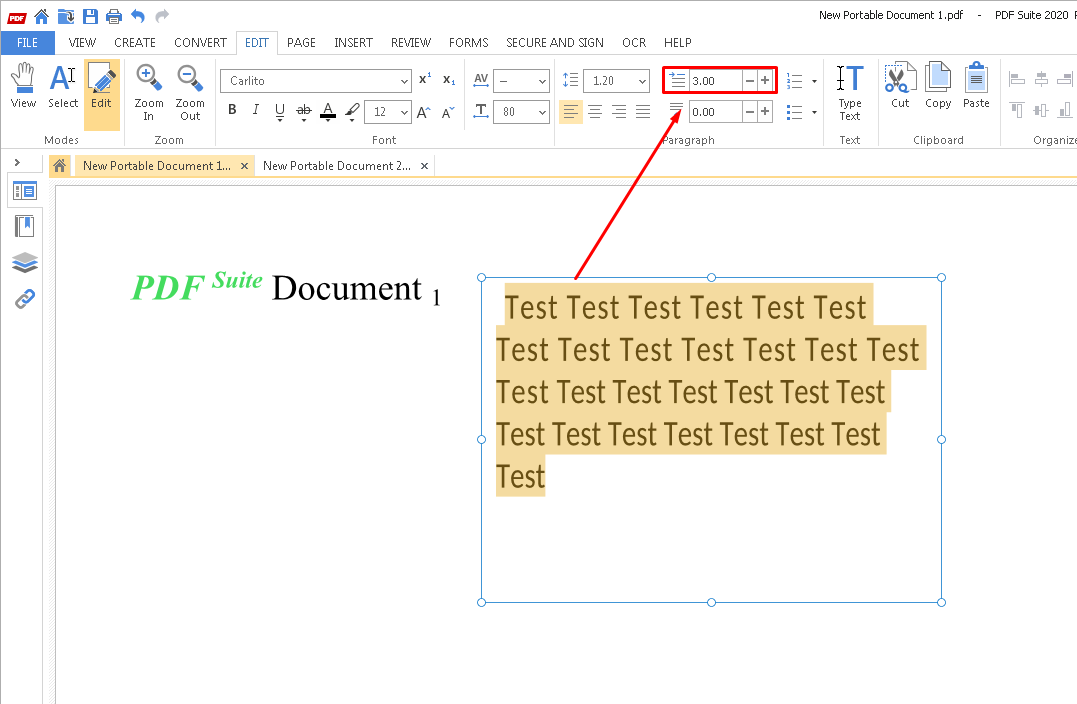Switch to View mode with the hand tool
This screenshot has height=704, width=1077.
(23, 86)
